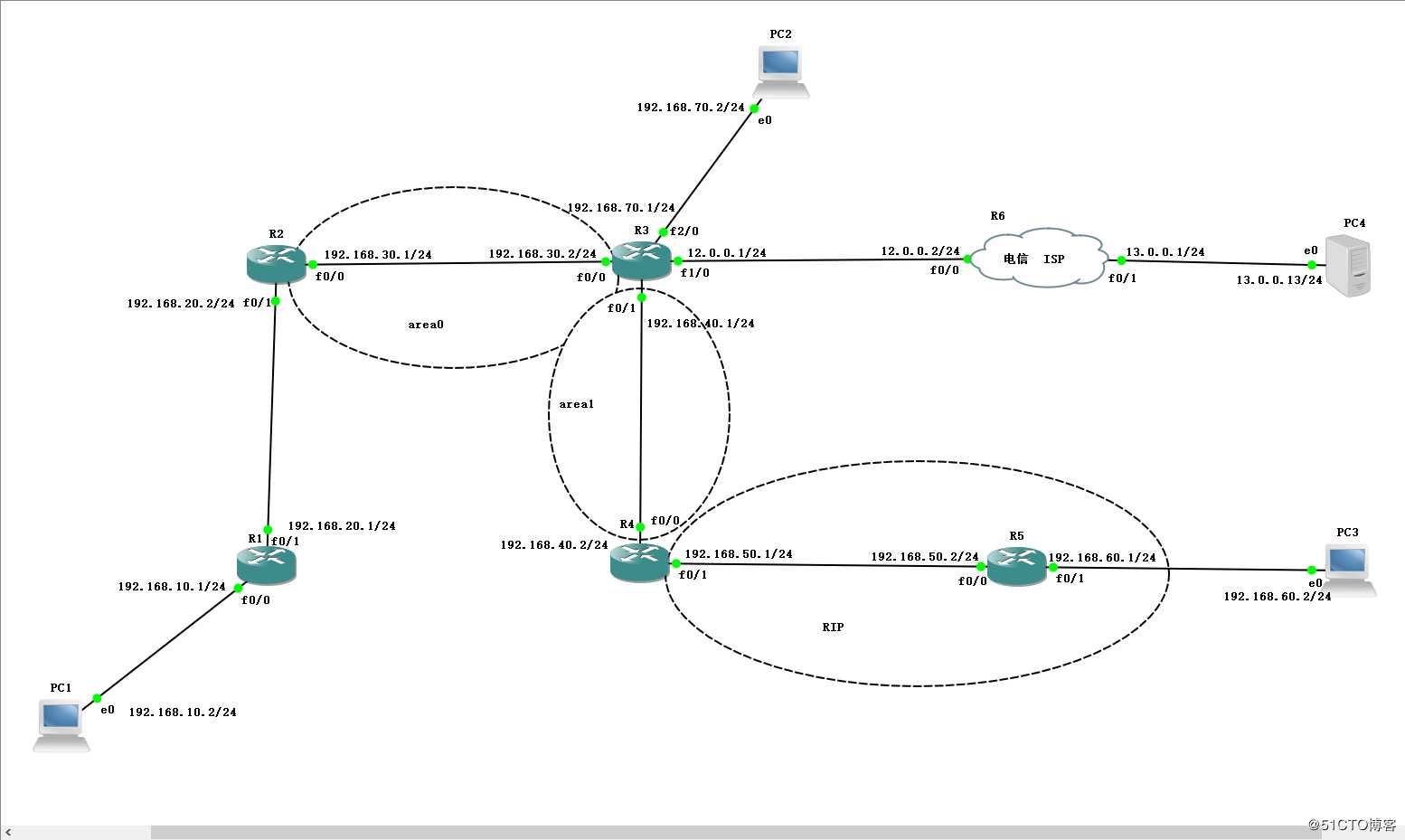Select the 13.0.0.1/24 label

(1165, 252)
